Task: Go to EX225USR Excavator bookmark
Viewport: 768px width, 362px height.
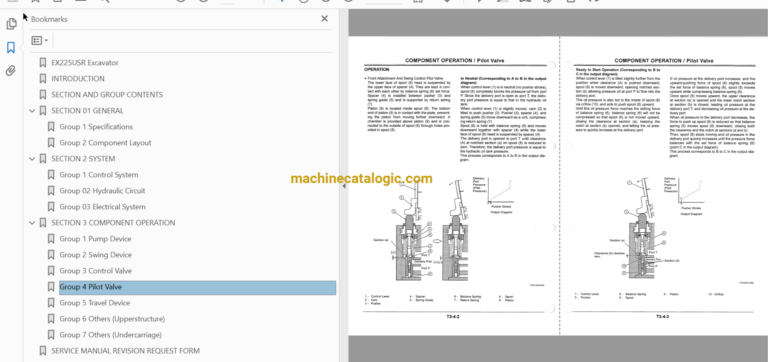Action: coord(85,63)
